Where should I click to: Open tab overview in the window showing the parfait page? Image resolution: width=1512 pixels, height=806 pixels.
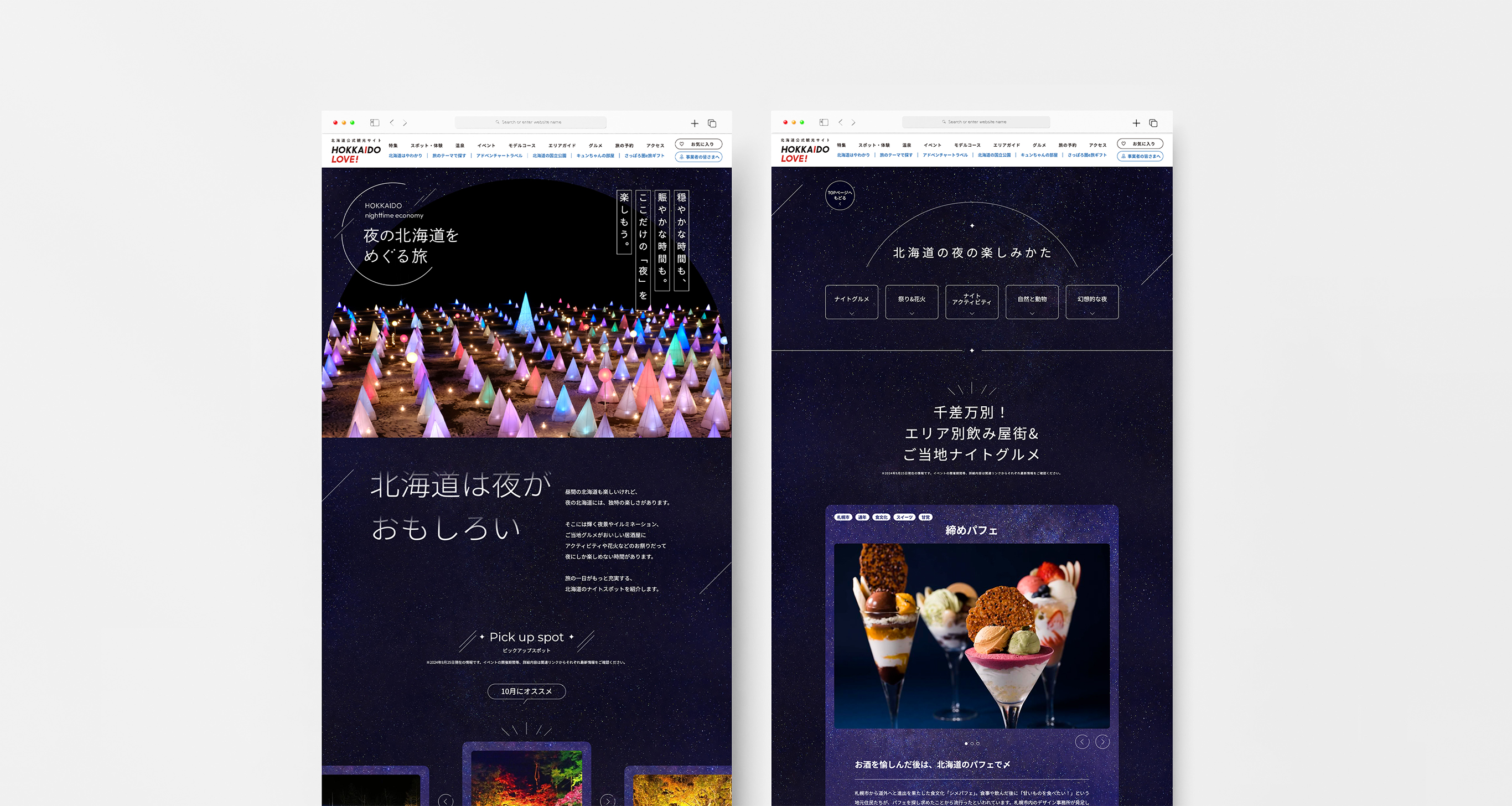tap(1153, 123)
